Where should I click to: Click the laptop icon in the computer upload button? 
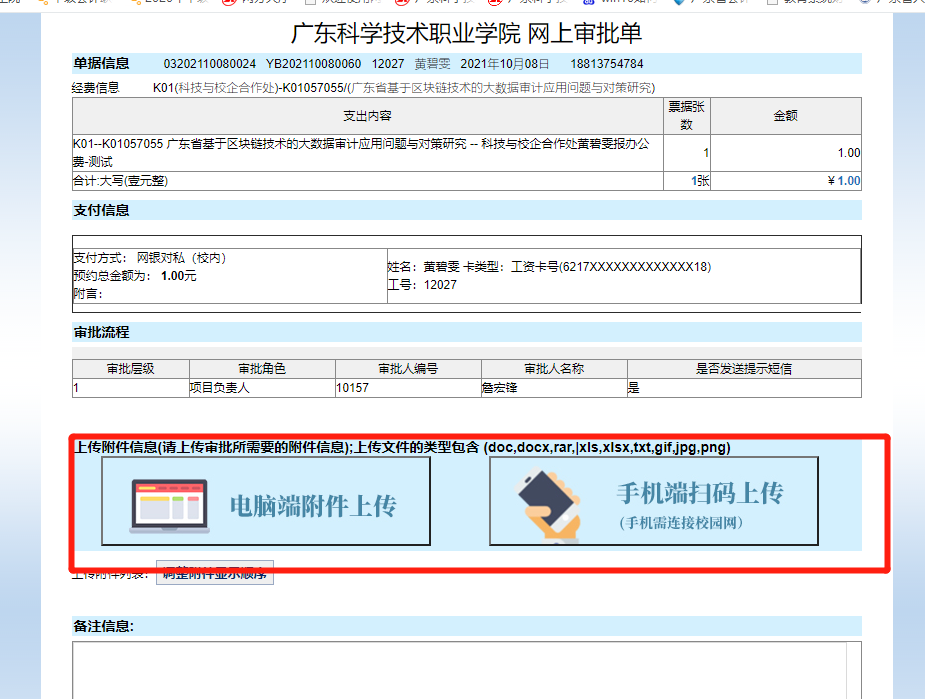click(x=169, y=507)
